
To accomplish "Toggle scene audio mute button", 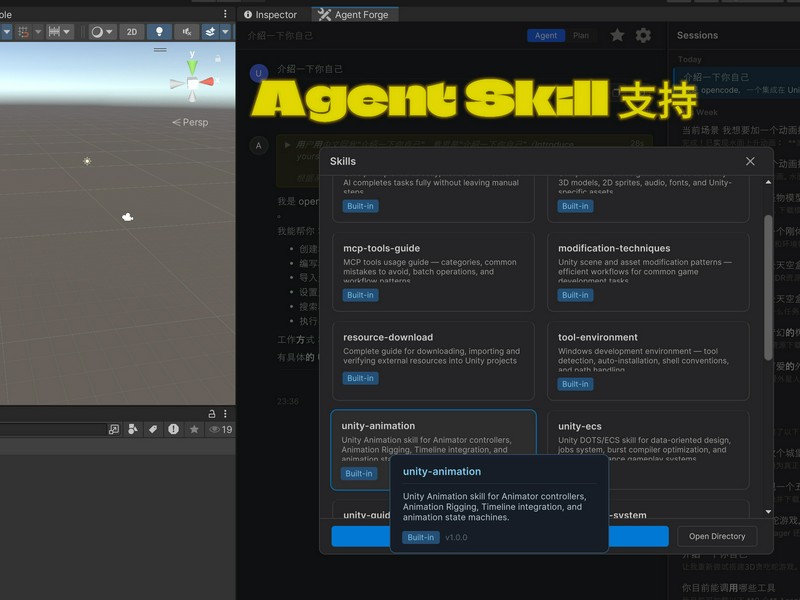I will pos(187,32).
